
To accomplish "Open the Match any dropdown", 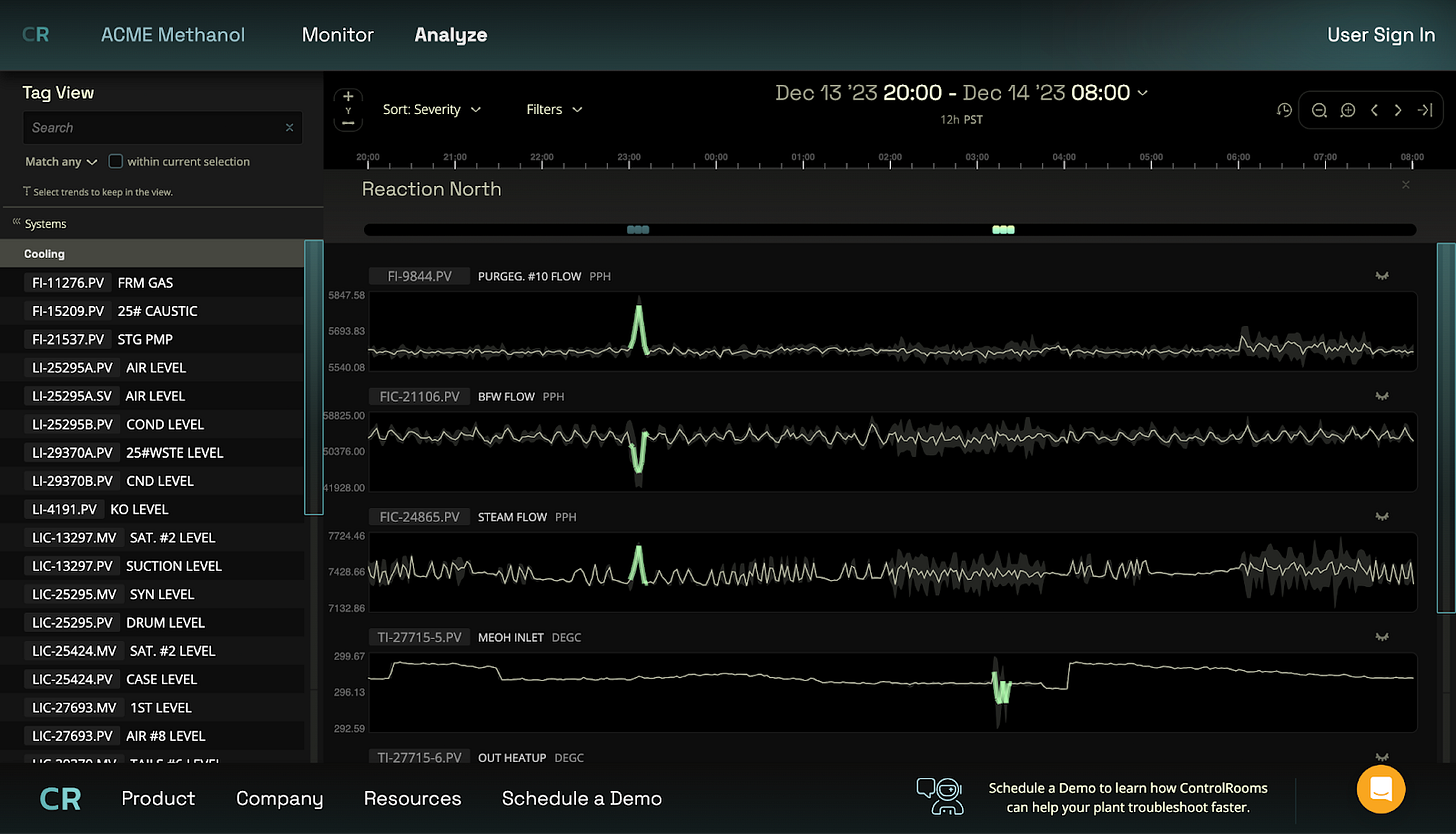I will (x=61, y=161).
